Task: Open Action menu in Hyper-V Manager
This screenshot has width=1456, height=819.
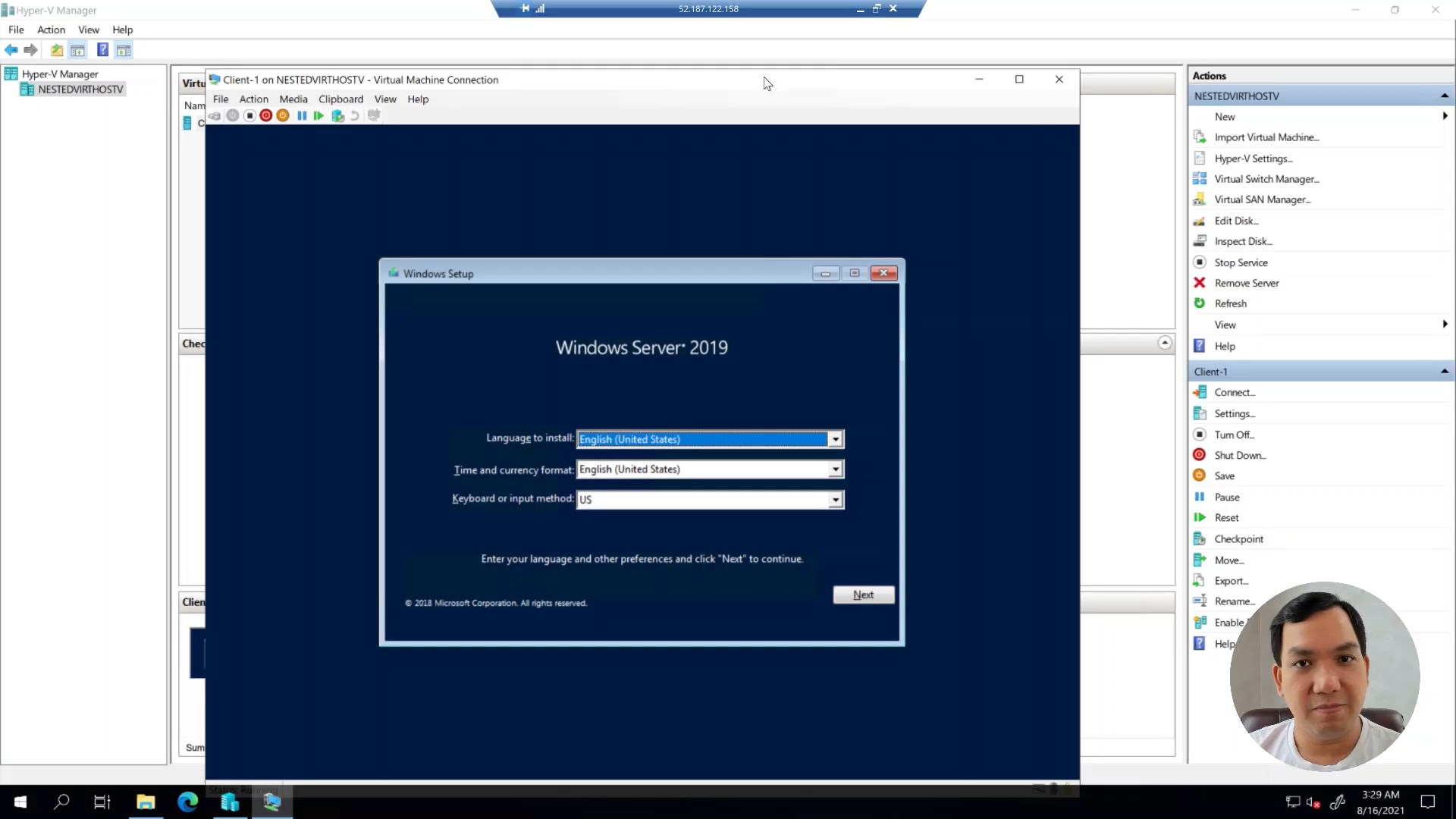Action: coord(52,30)
